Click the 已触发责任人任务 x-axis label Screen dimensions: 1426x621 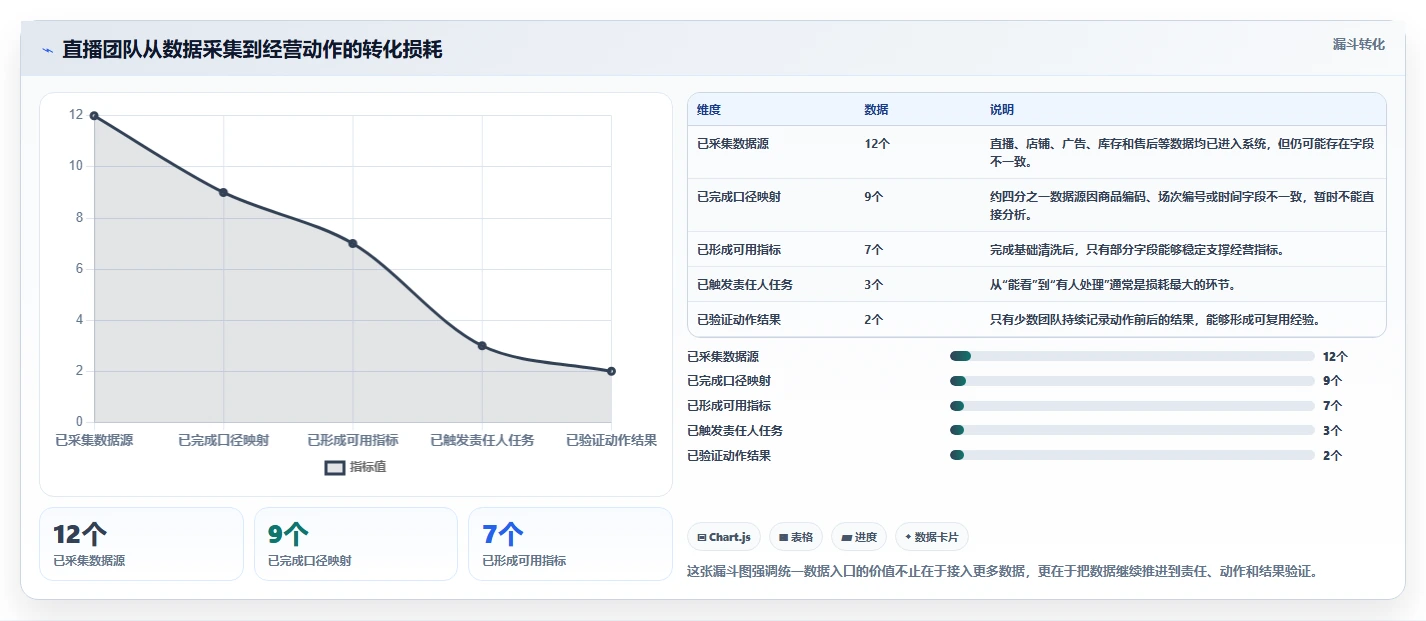click(482, 440)
